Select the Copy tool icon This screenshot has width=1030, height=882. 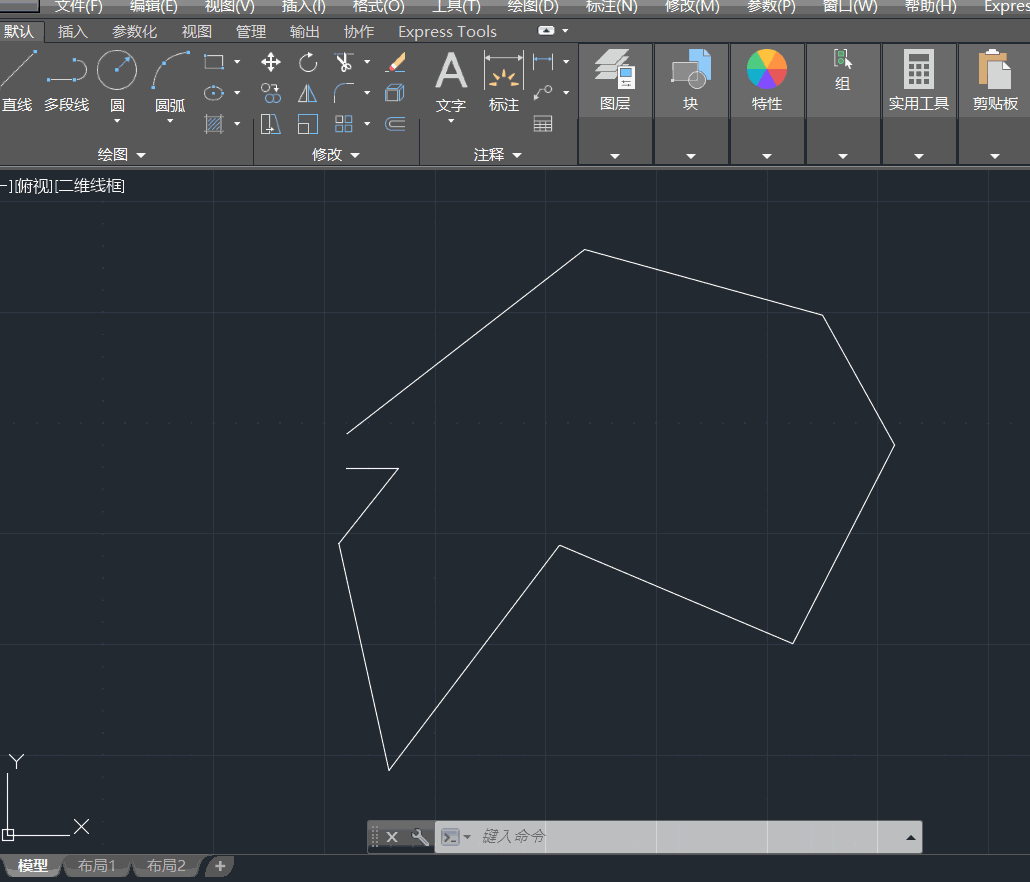point(271,93)
